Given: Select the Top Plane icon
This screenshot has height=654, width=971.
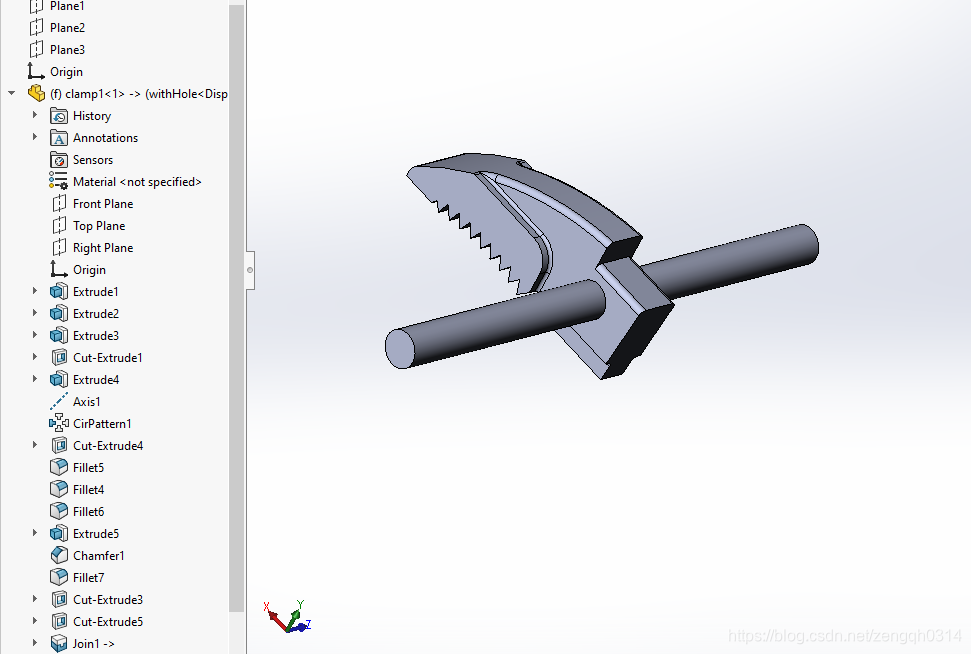Looking at the screenshot, I should (x=59, y=225).
